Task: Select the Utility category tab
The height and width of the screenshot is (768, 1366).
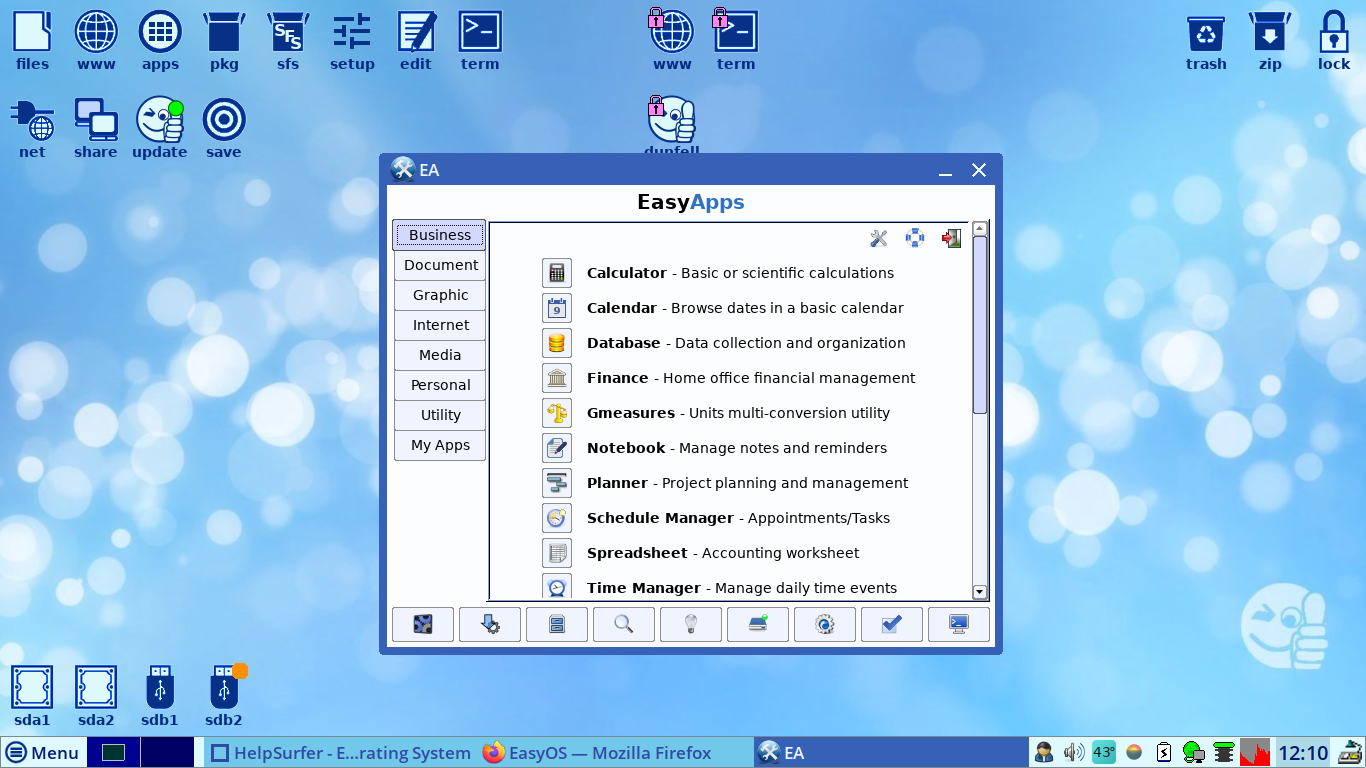Action: click(x=439, y=415)
